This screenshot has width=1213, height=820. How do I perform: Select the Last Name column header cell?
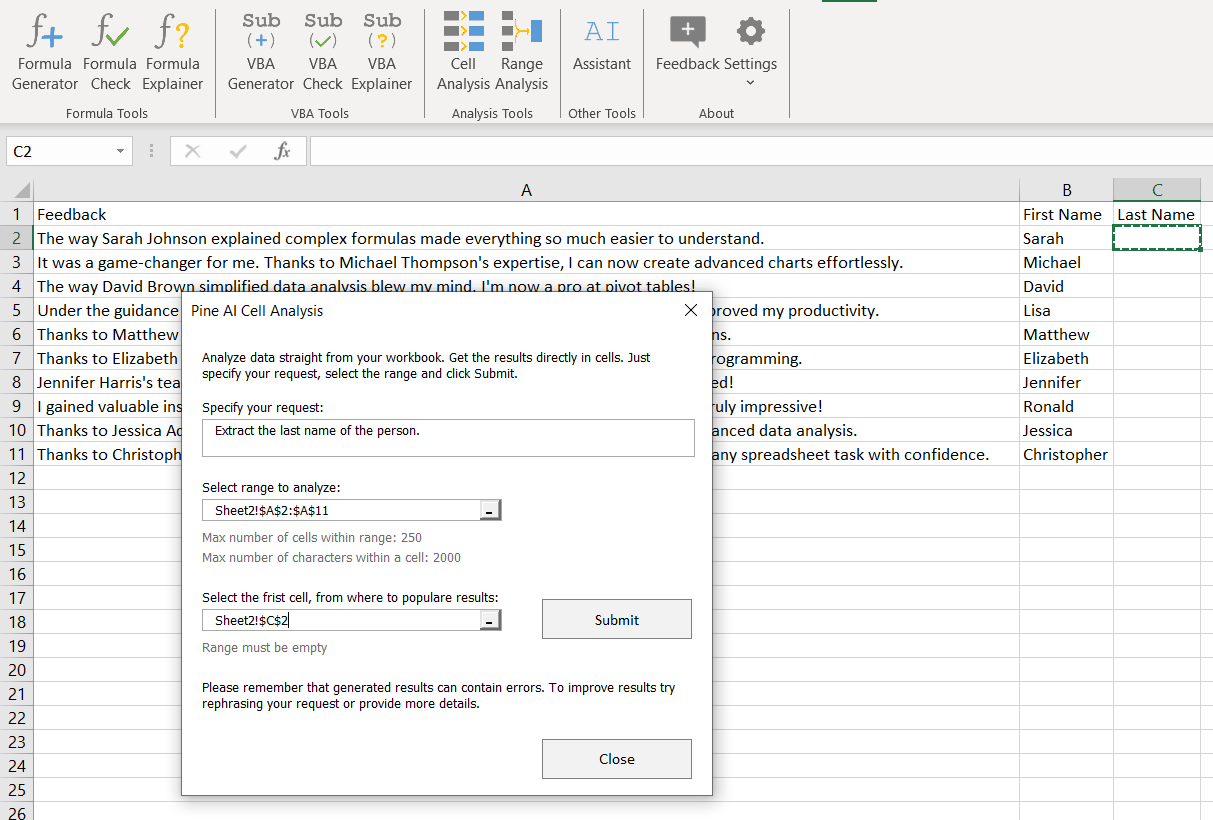[x=1156, y=214]
